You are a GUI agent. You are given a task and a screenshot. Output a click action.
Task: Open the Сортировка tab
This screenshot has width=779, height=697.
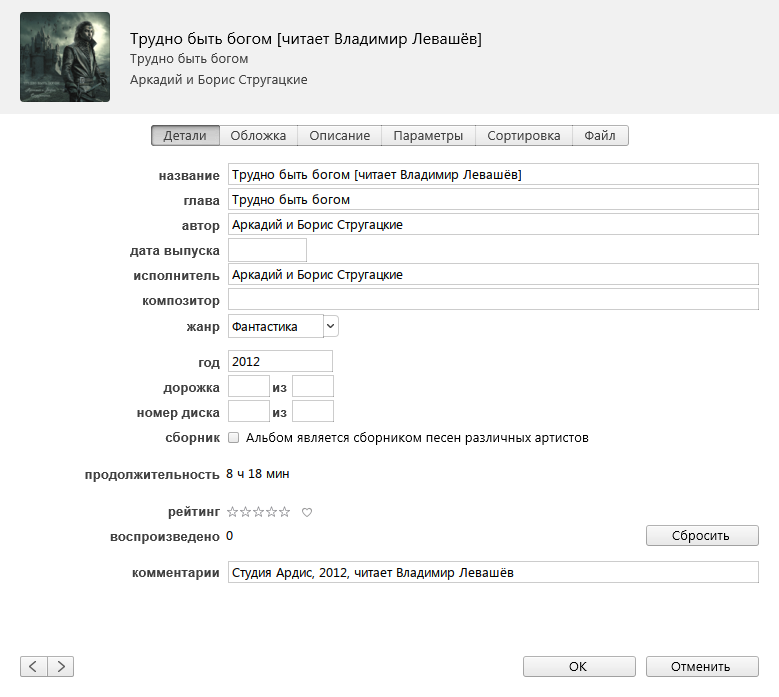click(524, 136)
